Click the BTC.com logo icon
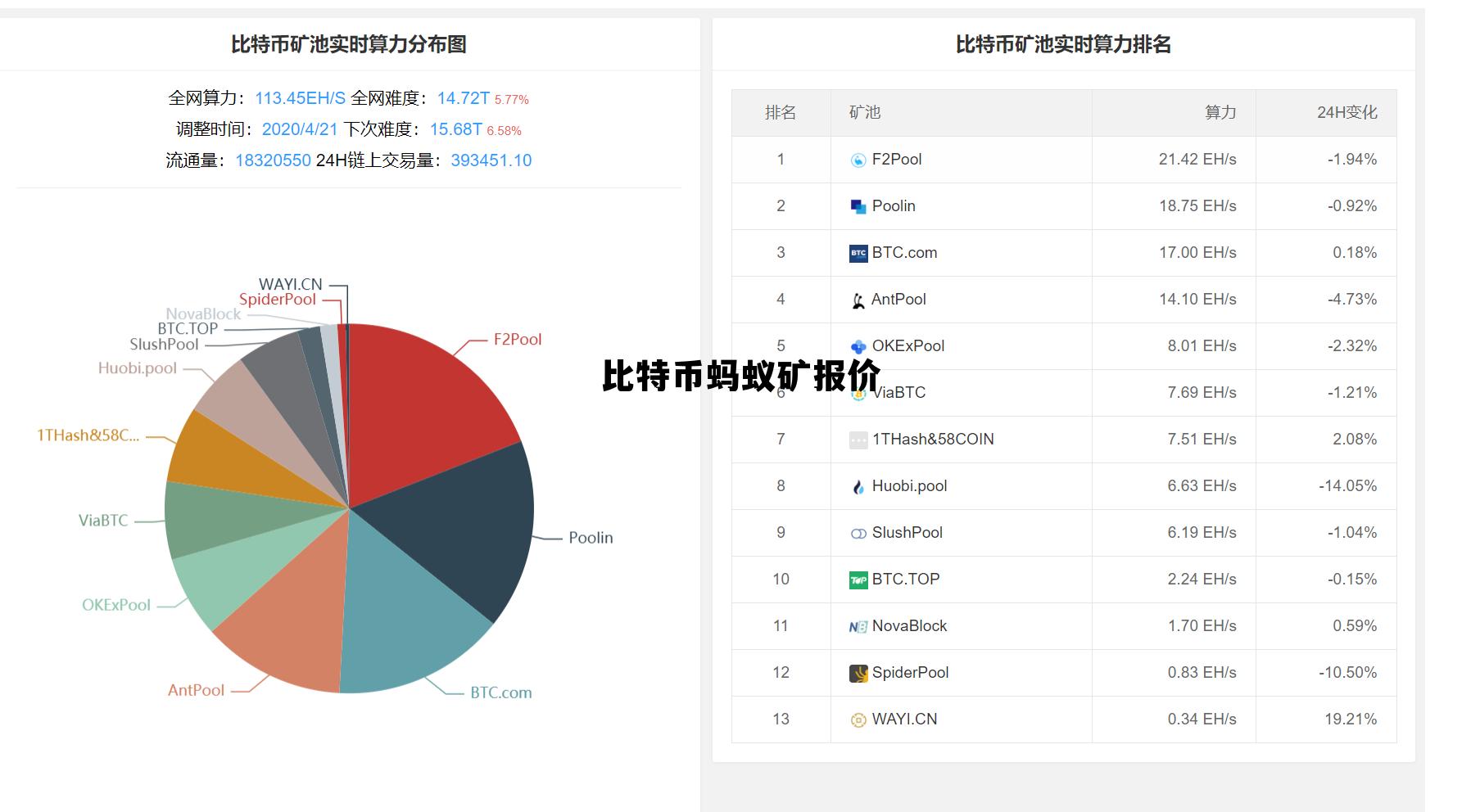This screenshot has height=812, width=1480. point(857,252)
